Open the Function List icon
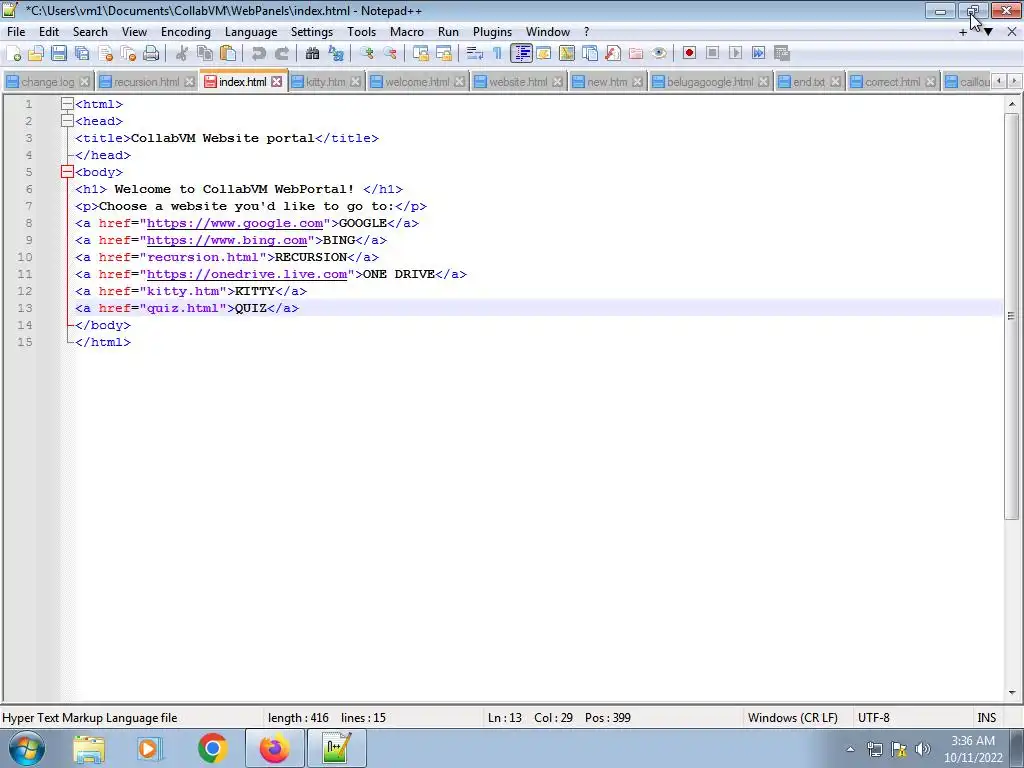The image size is (1024, 768). click(613, 54)
